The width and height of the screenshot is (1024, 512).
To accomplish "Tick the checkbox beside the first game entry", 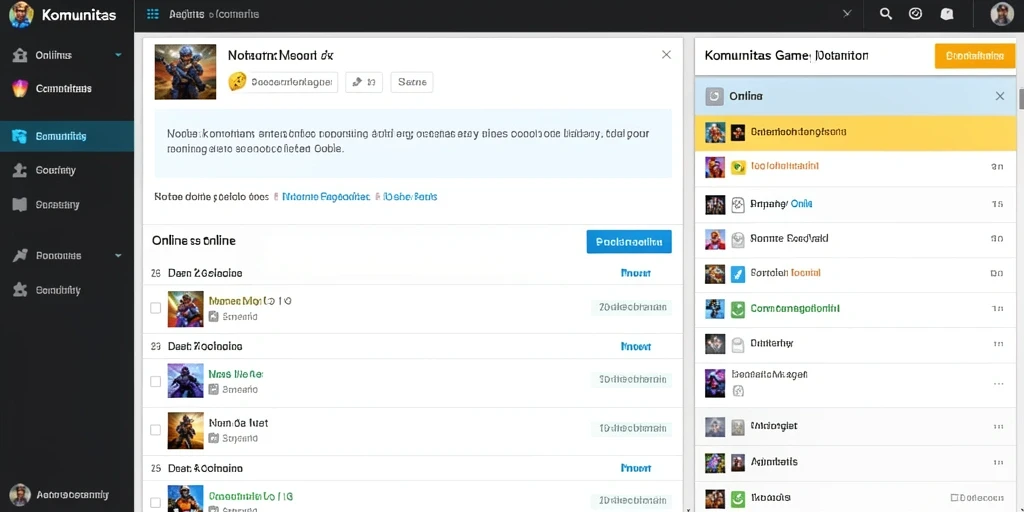I will 155,308.
